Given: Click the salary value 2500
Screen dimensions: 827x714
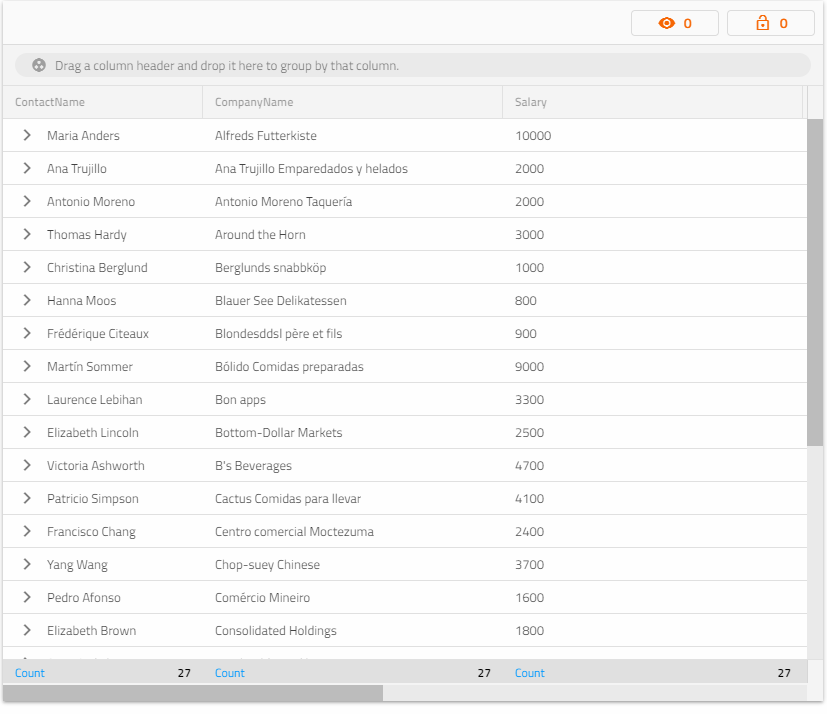Looking at the screenshot, I should click(x=529, y=432).
